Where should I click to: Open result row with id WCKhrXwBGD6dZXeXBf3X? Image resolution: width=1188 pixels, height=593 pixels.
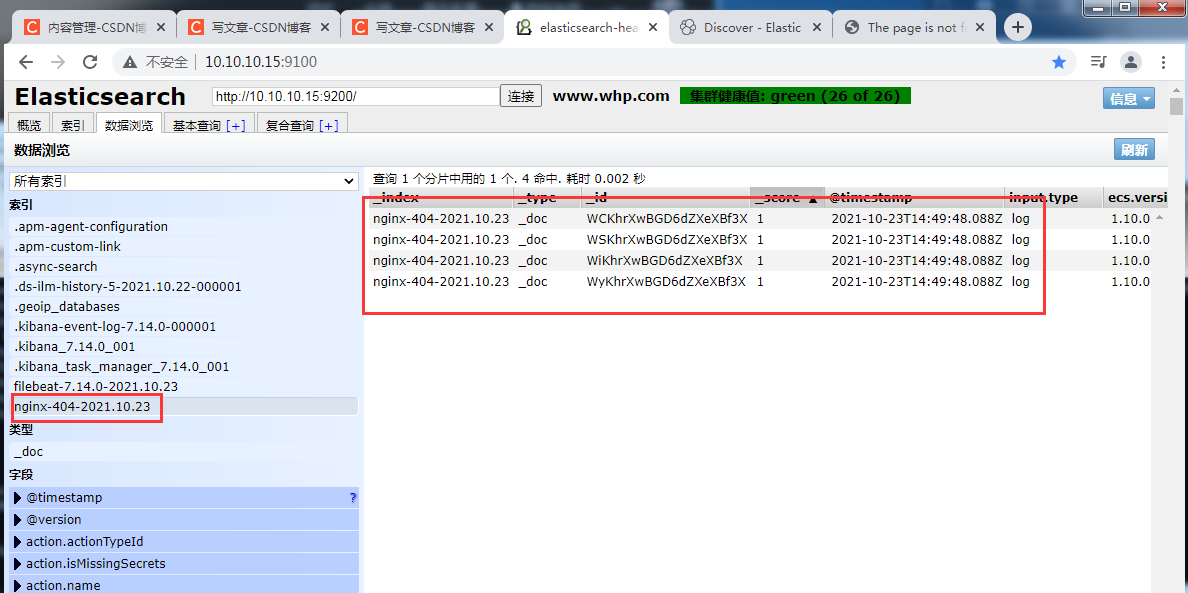(760, 219)
